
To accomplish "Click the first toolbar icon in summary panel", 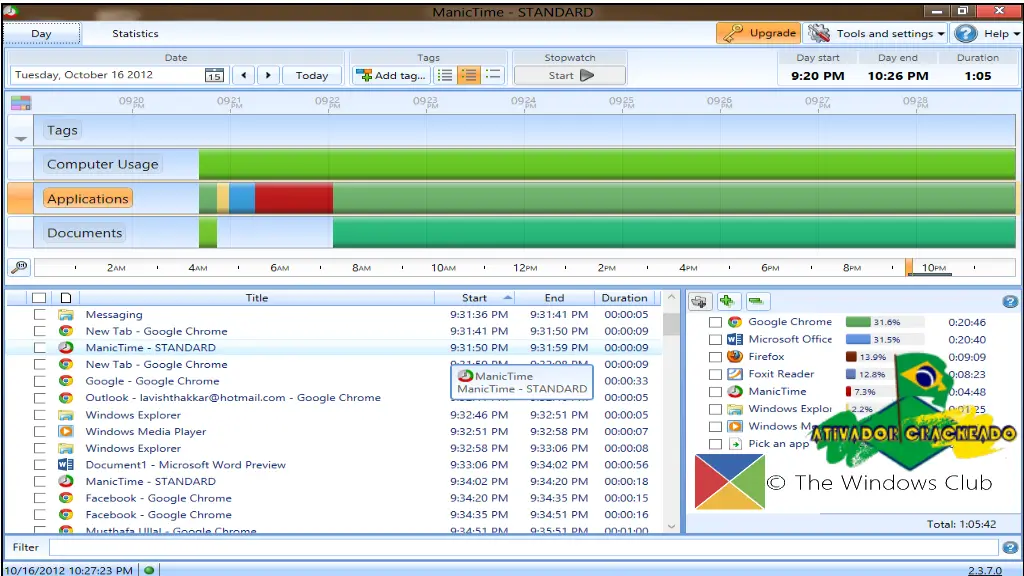I will [699, 301].
